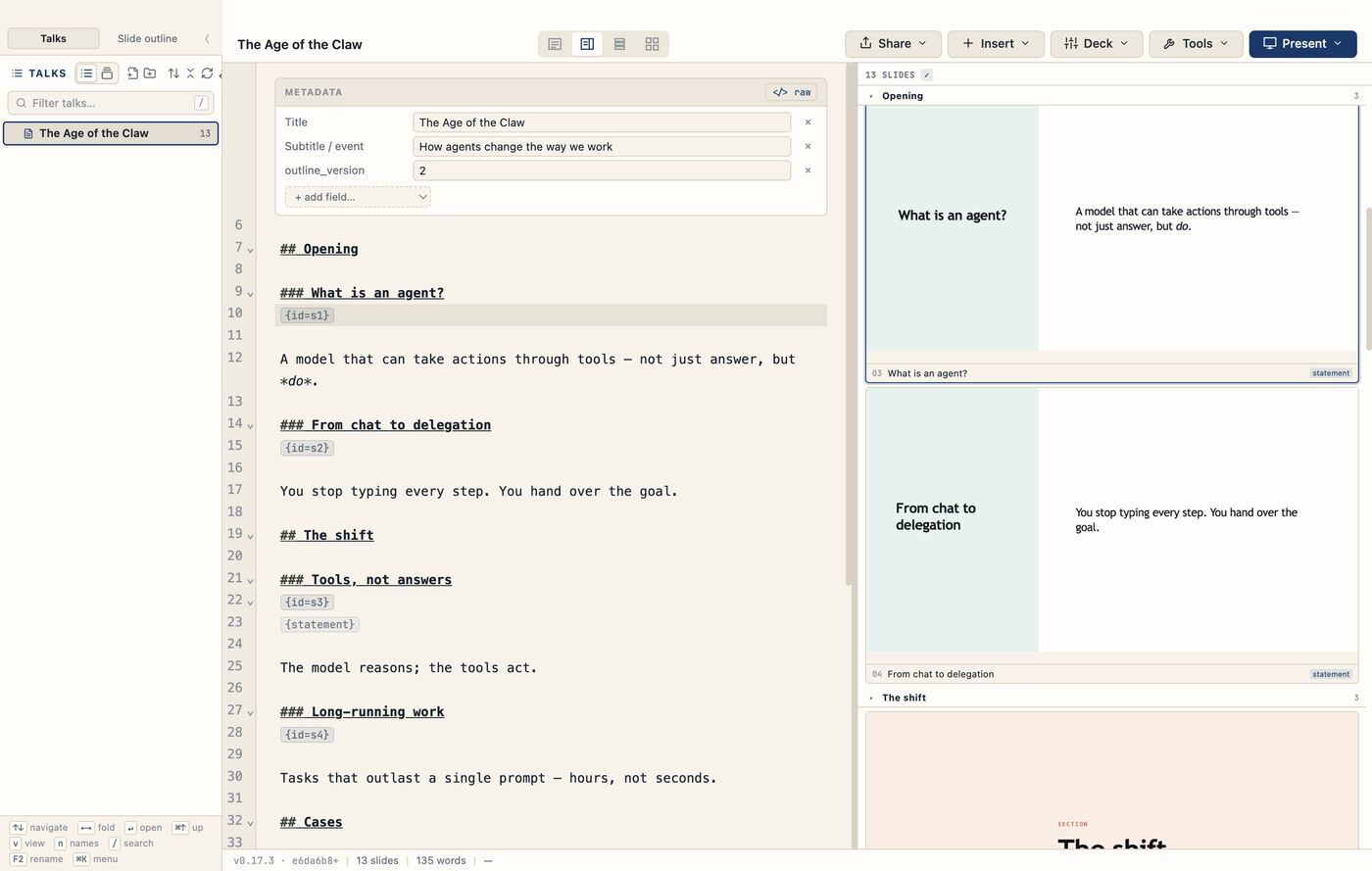Viewport: 1372px width, 871px height.
Task: Click the 135 words status bar entry
Action: 440,860
